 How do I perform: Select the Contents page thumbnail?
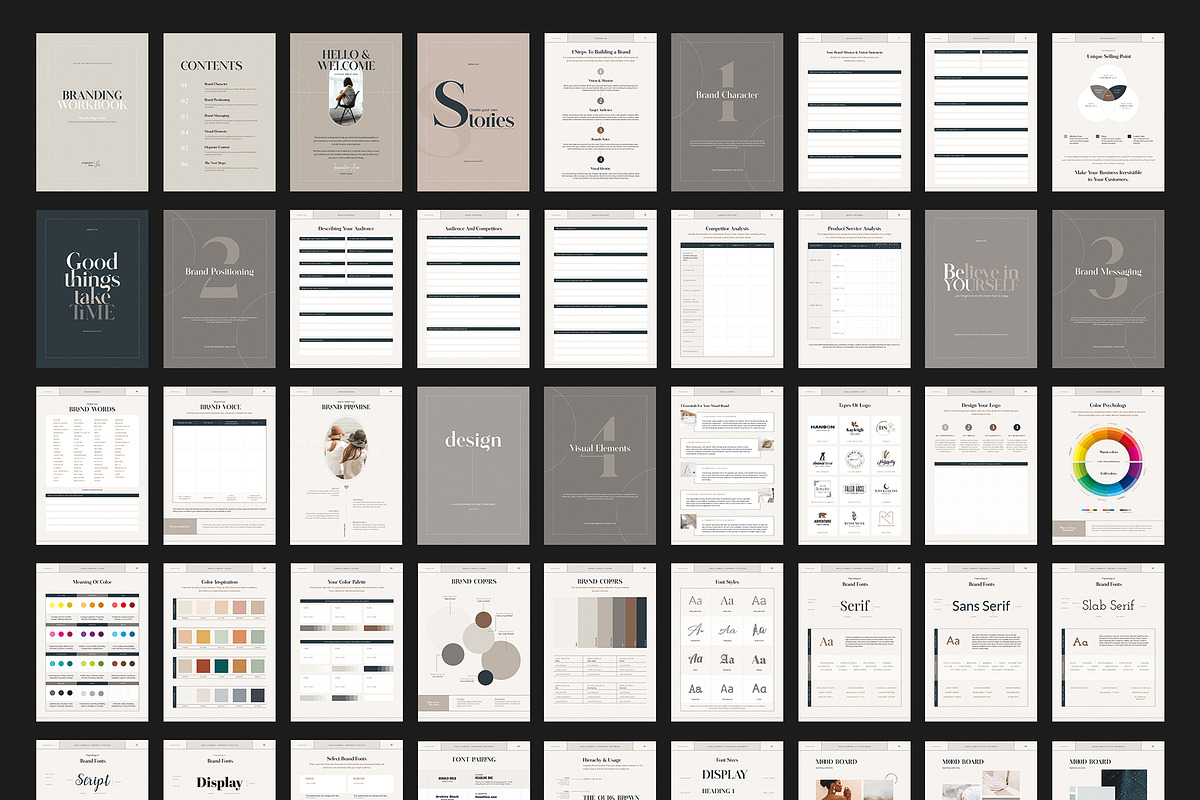click(220, 112)
